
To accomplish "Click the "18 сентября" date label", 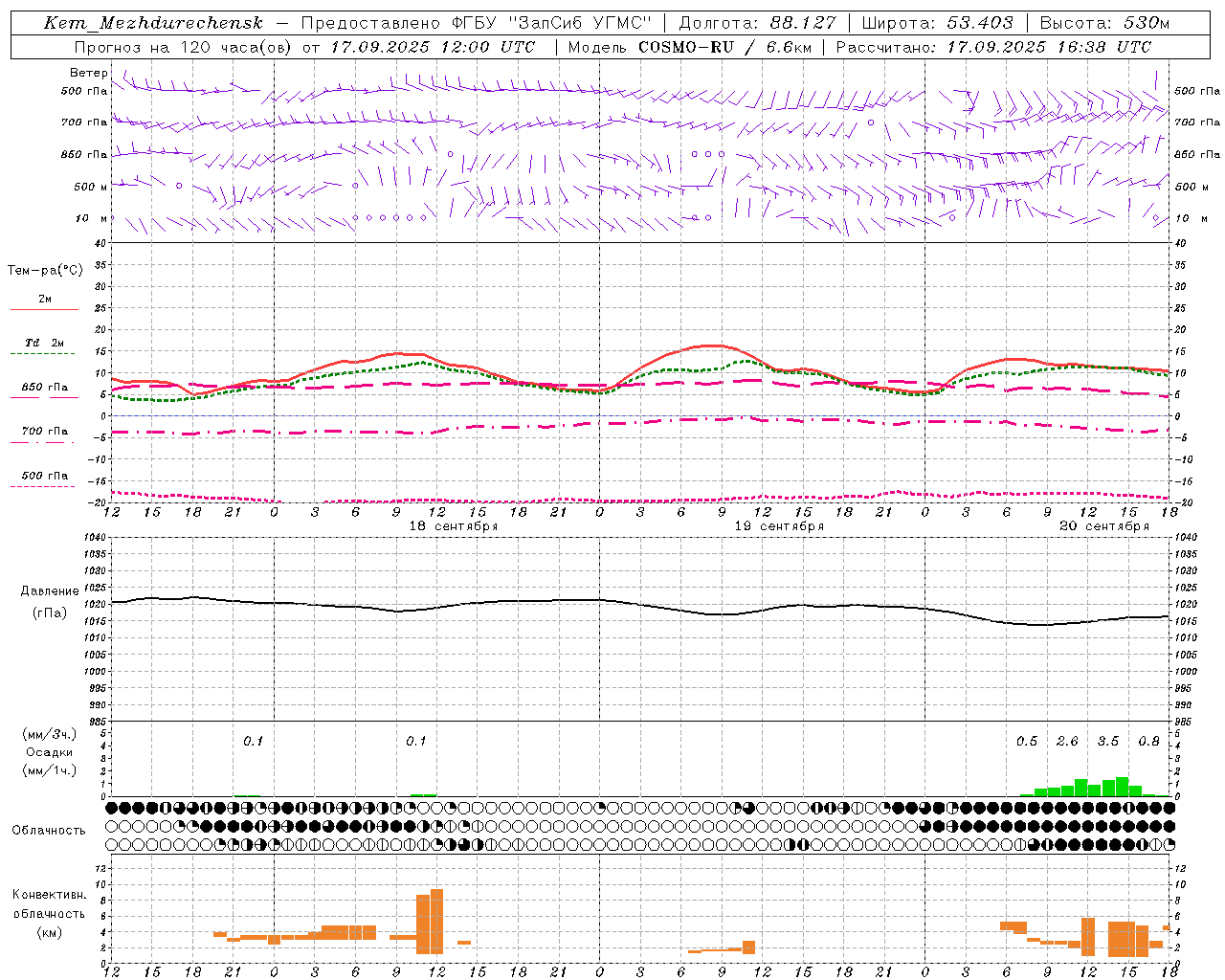I will pyautogui.click(x=454, y=526).
